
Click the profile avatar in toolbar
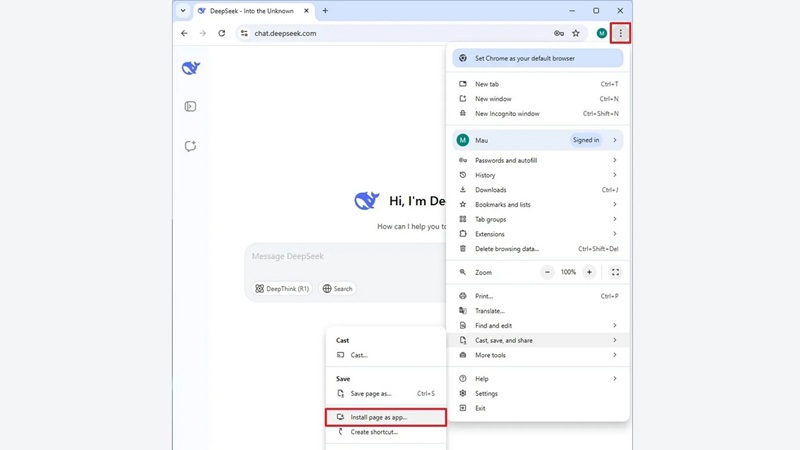tap(601, 33)
